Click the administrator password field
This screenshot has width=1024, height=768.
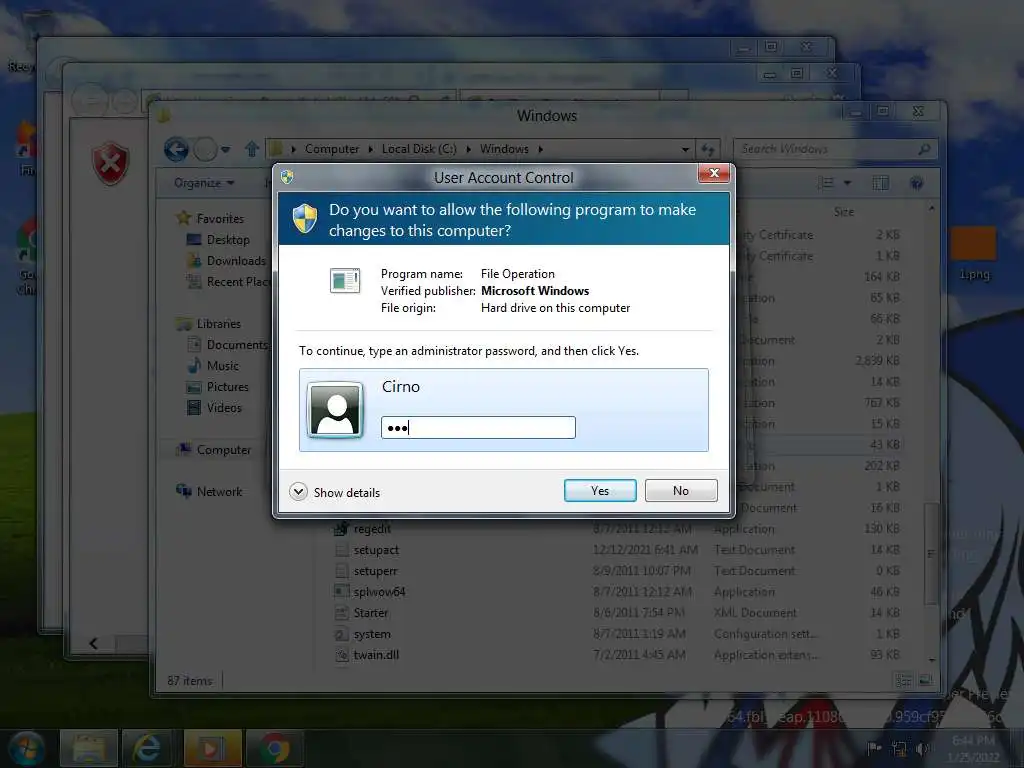pyautogui.click(x=478, y=428)
